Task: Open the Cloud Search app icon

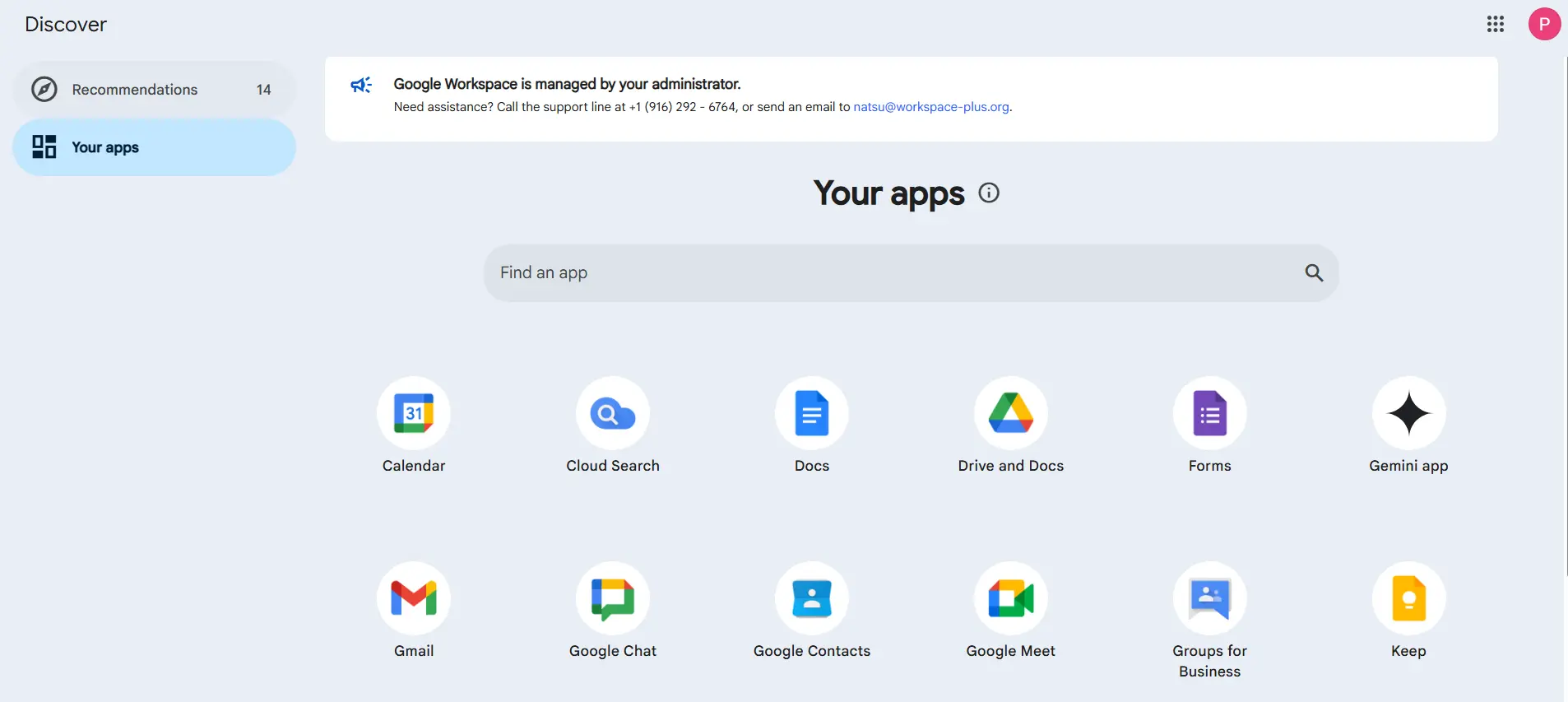Action: point(613,413)
